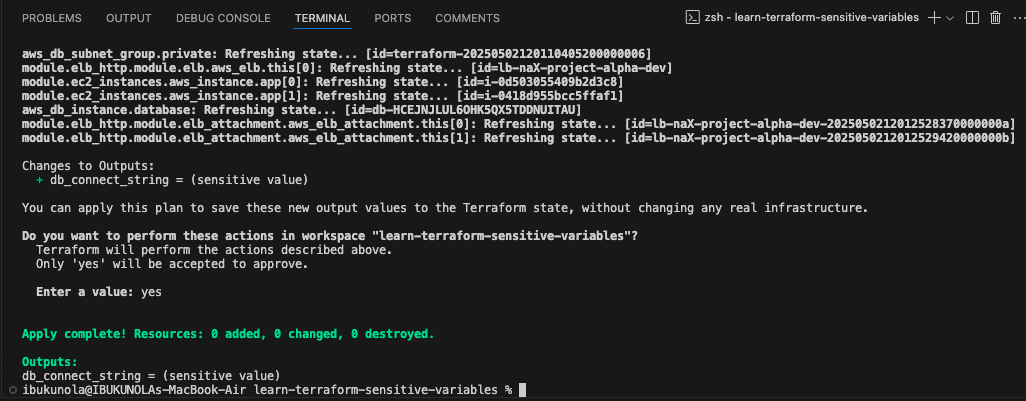Click 'Changes to Outputs:' line
The width and height of the screenshot is (1026, 401).
(88, 166)
